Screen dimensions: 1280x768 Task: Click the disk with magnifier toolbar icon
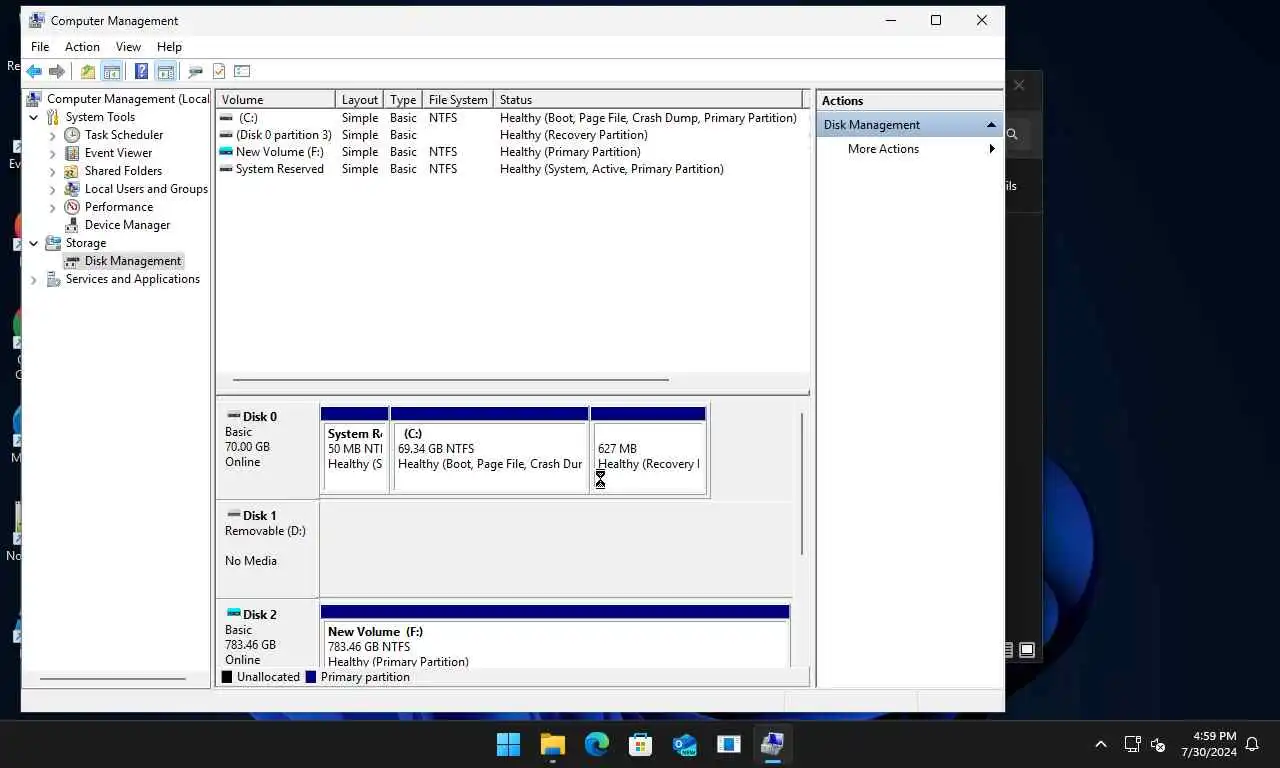195,72
